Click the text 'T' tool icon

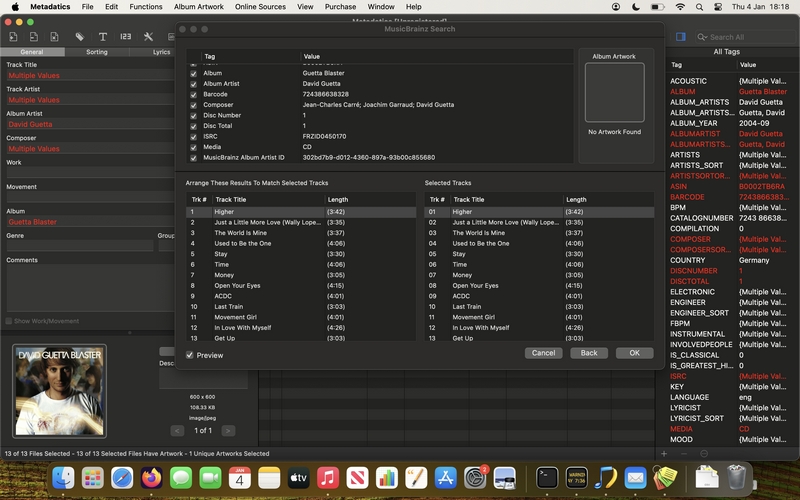pos(103,37)
